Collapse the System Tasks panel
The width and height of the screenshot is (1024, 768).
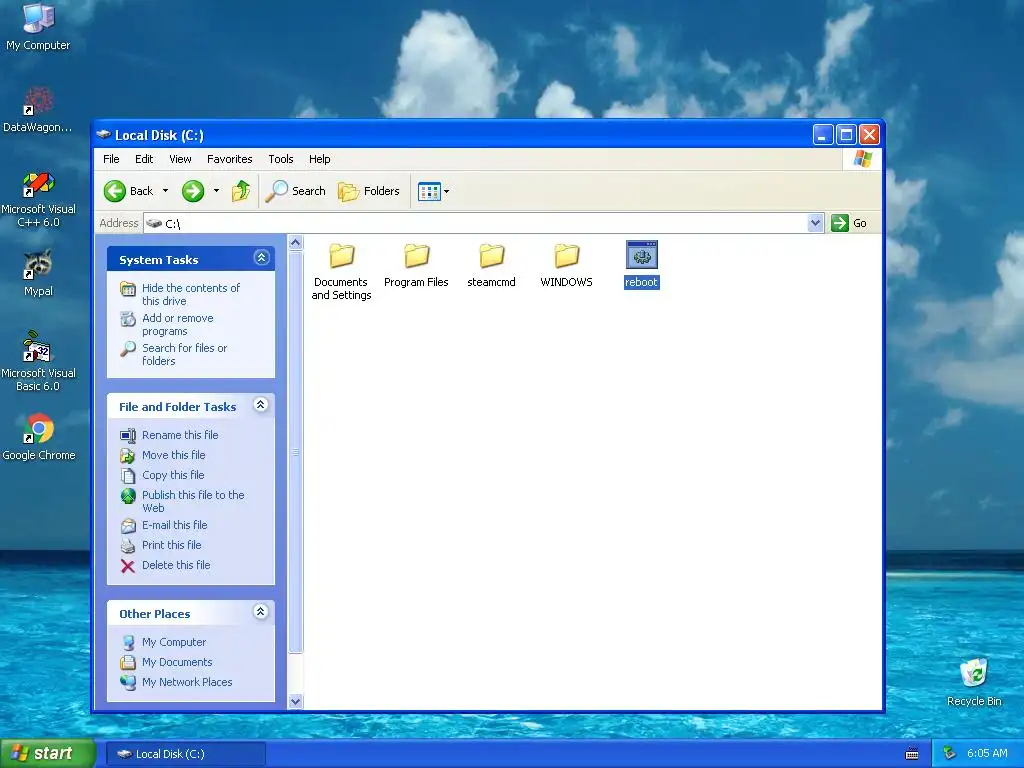[261, 258]
